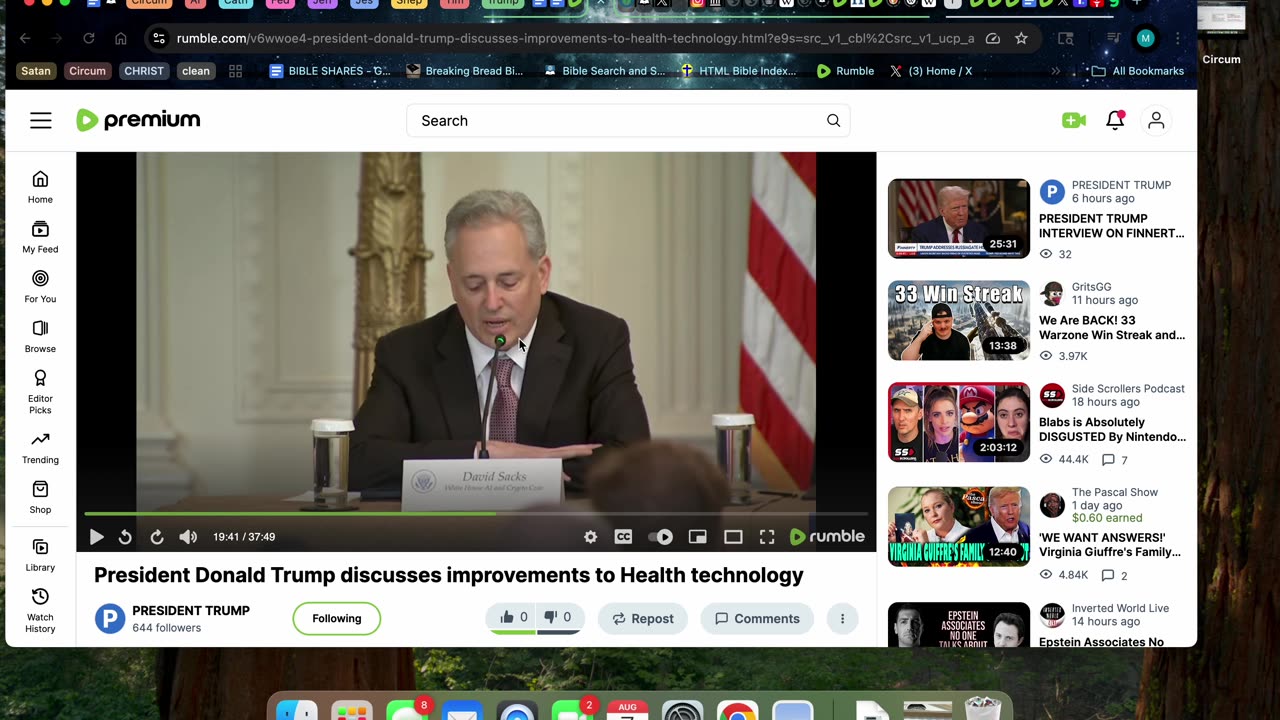Open the Breaking Bread bookmark
The height and width of the screenshot is (720, 1280).
coord(465,71)
